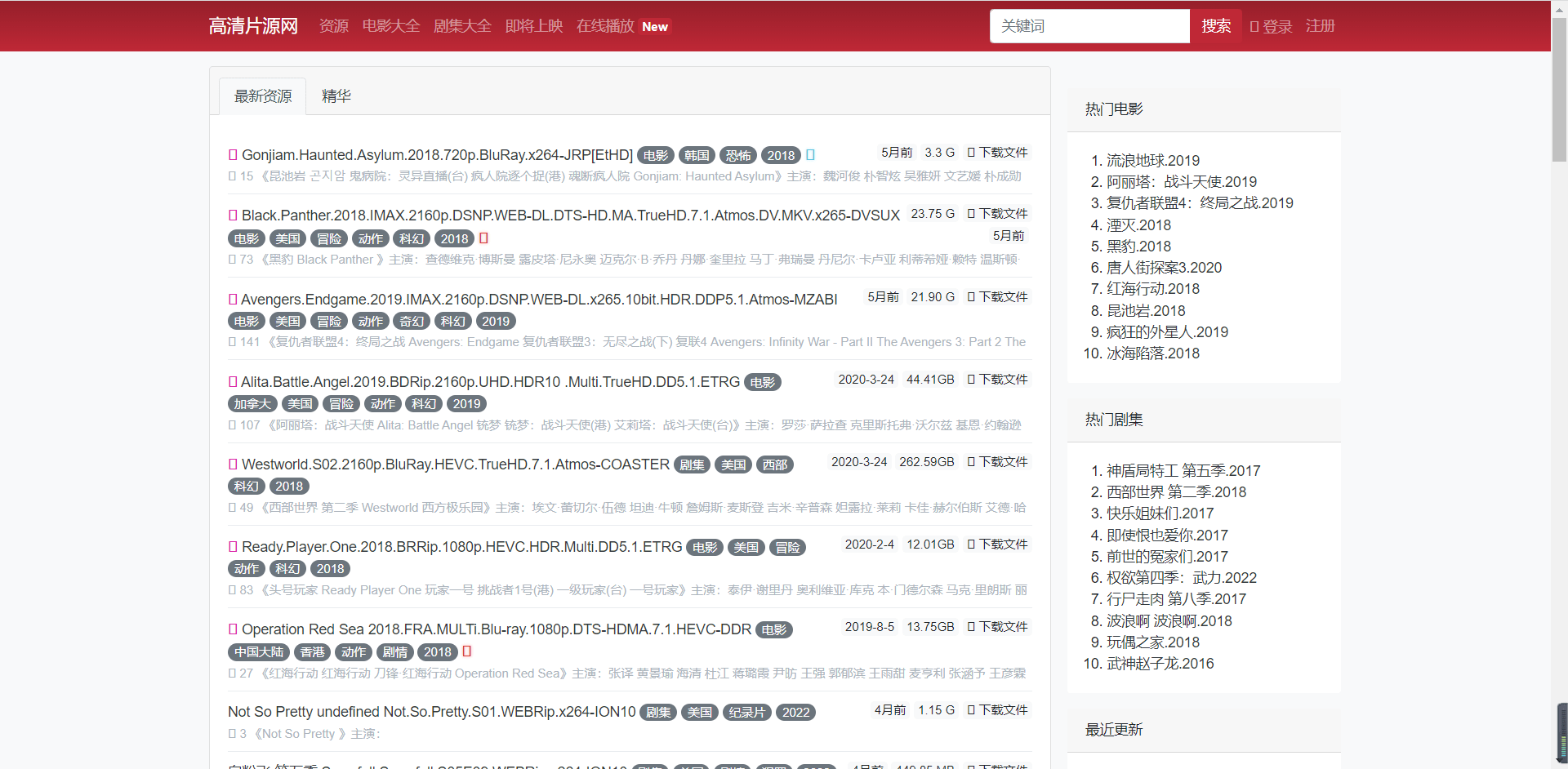Click the 注册 register link
Screen dimensions: 1568x769
click(x=1320, y=26)
